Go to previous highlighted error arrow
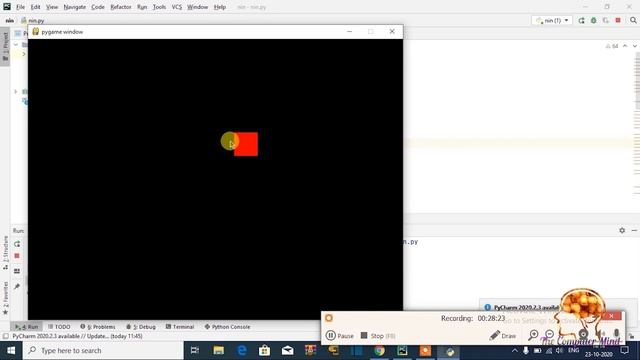This screenshot has height=360, width=640. click(x=625, y=46)
